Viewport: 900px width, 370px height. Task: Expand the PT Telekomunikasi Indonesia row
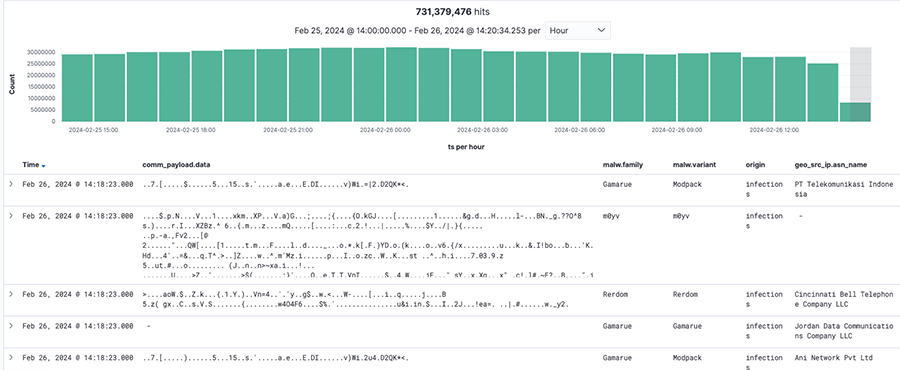pos(10,184)
